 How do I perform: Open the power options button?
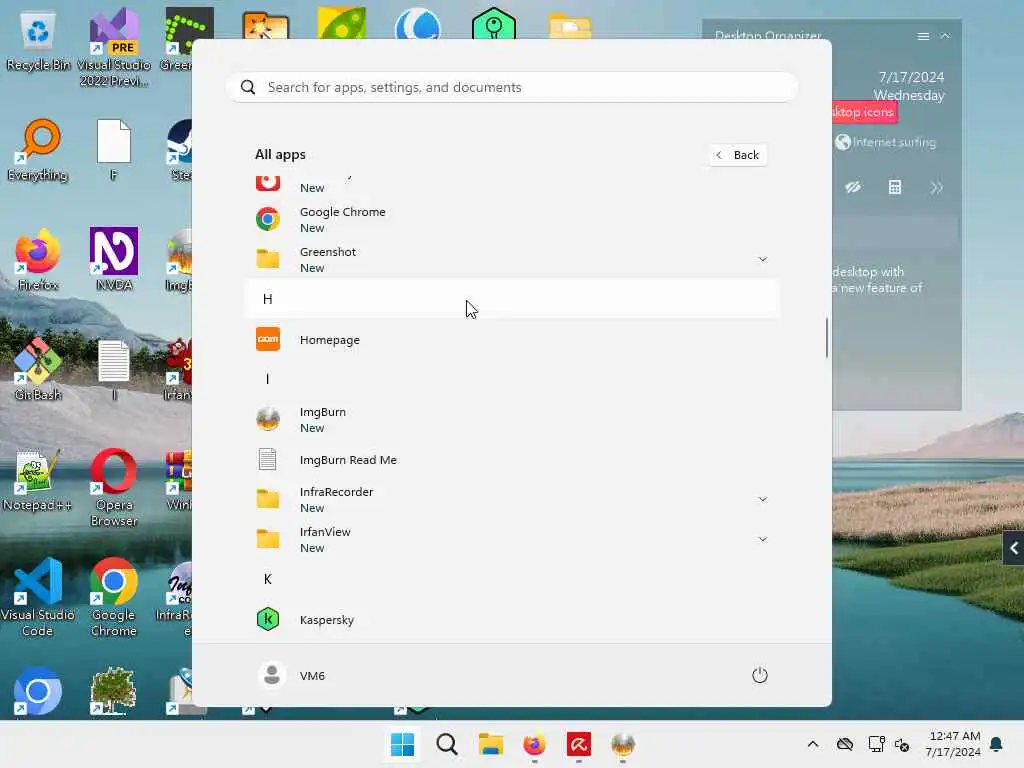coord(760,675)
